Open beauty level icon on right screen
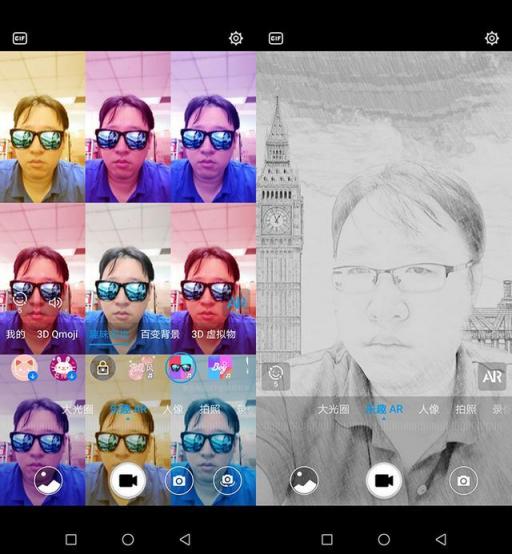 point(276,376)
